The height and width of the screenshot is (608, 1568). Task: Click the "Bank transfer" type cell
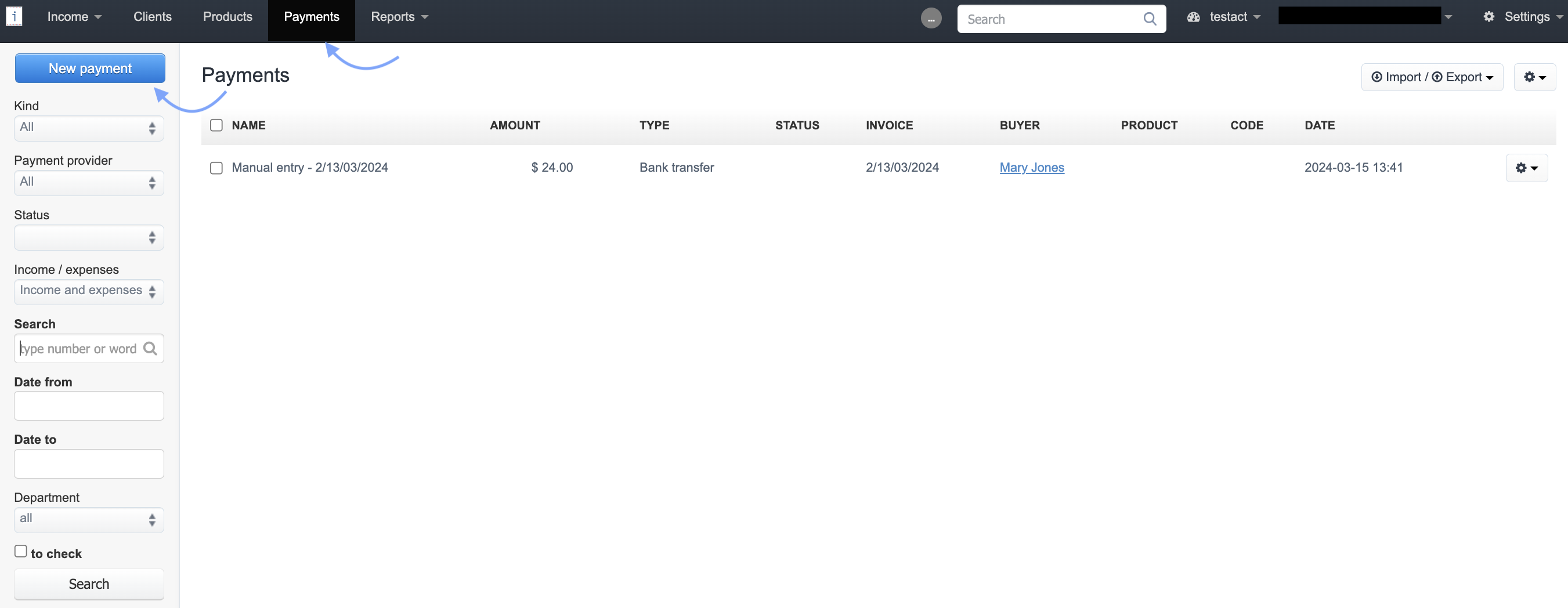click(677, 168)
